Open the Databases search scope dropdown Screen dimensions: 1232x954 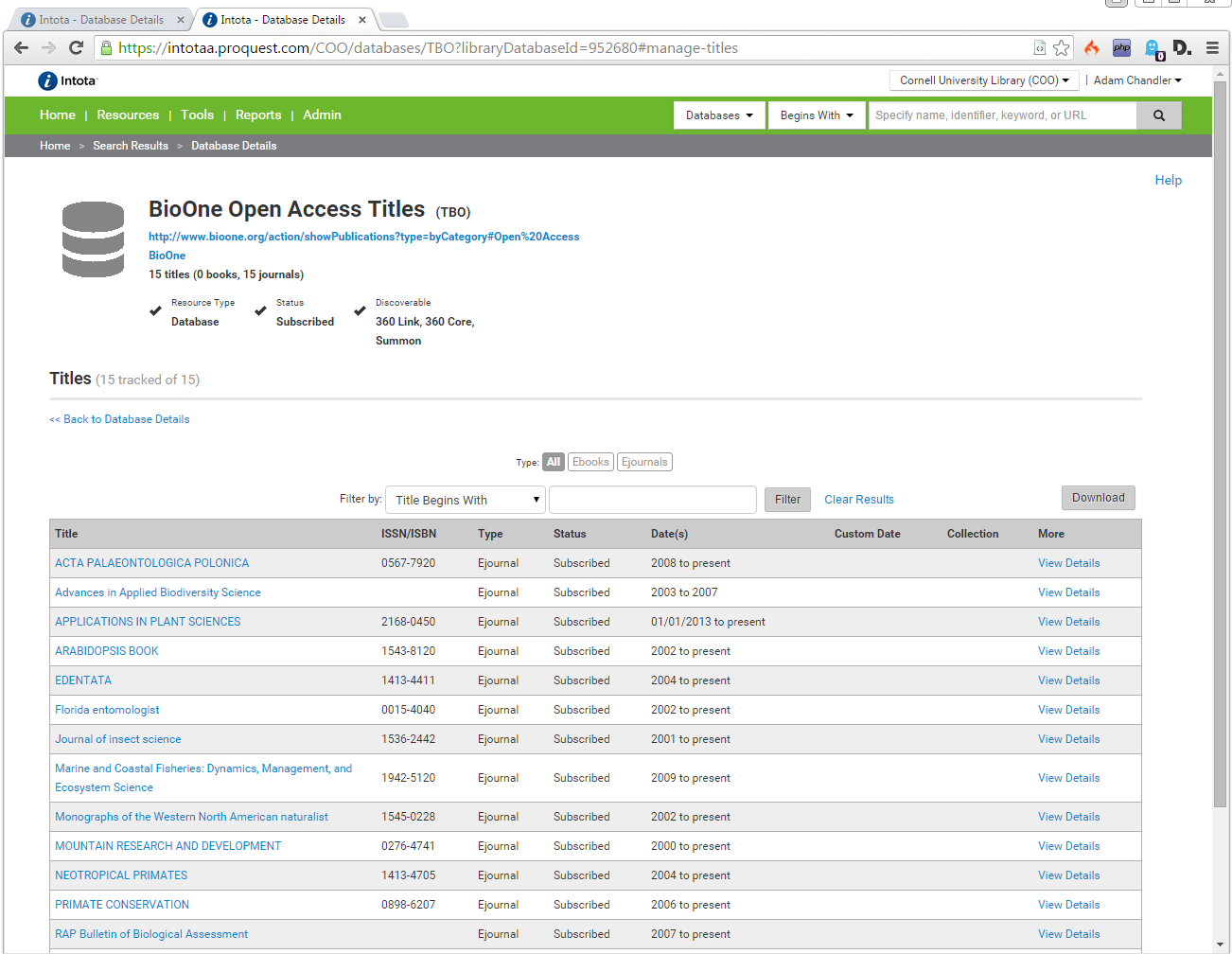[x=719, y=115]
